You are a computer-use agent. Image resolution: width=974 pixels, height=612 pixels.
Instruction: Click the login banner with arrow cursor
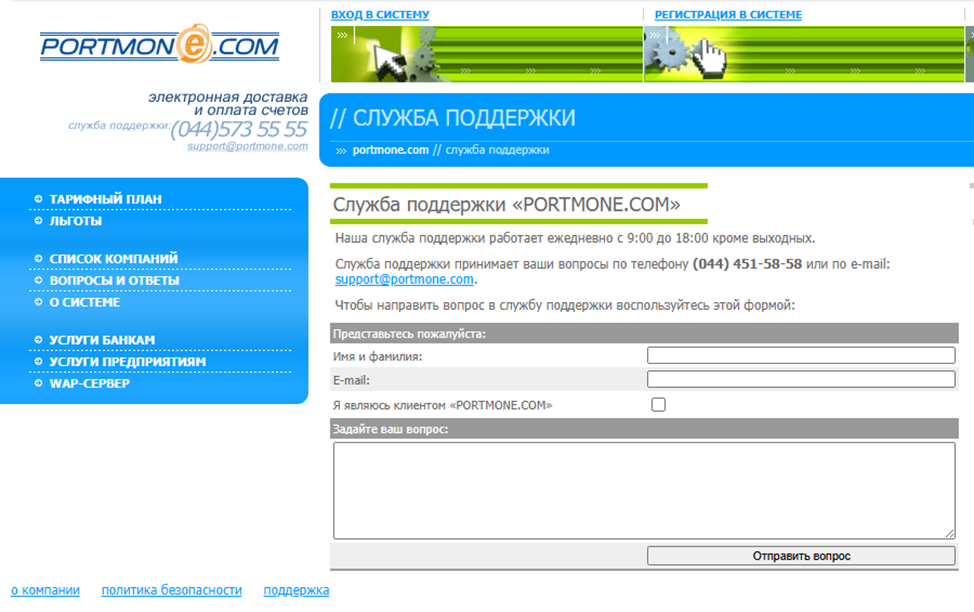(486, 54)
